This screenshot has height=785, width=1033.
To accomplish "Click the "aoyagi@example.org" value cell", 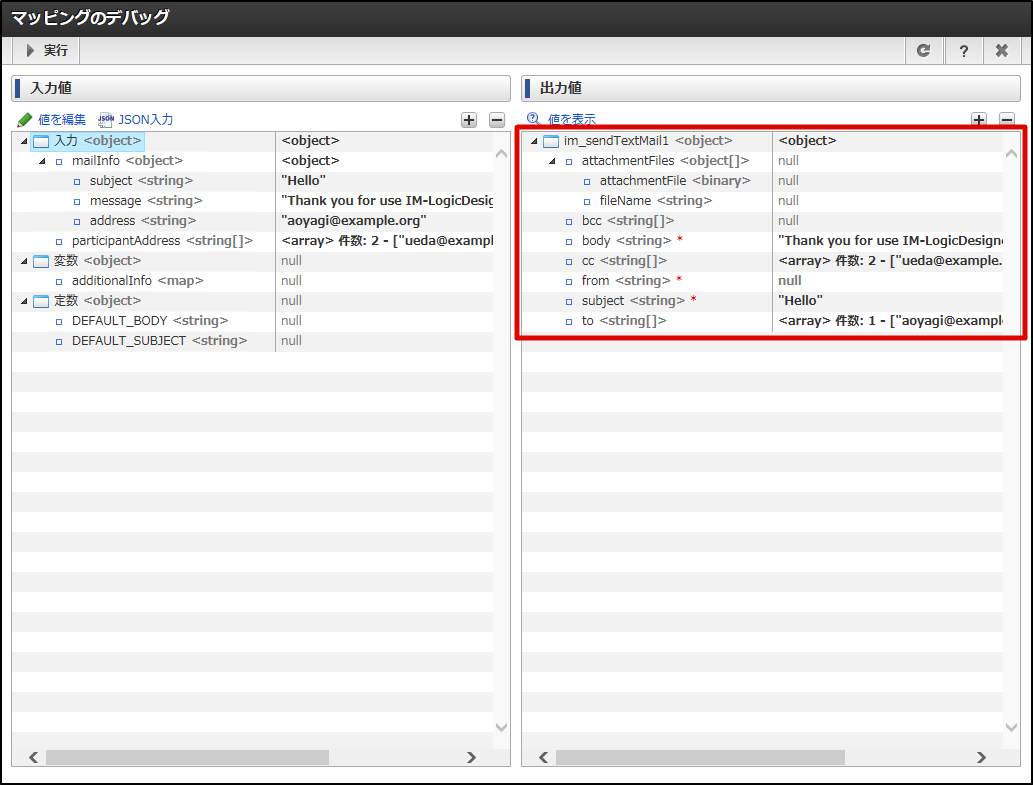I will tap(384, 221).
